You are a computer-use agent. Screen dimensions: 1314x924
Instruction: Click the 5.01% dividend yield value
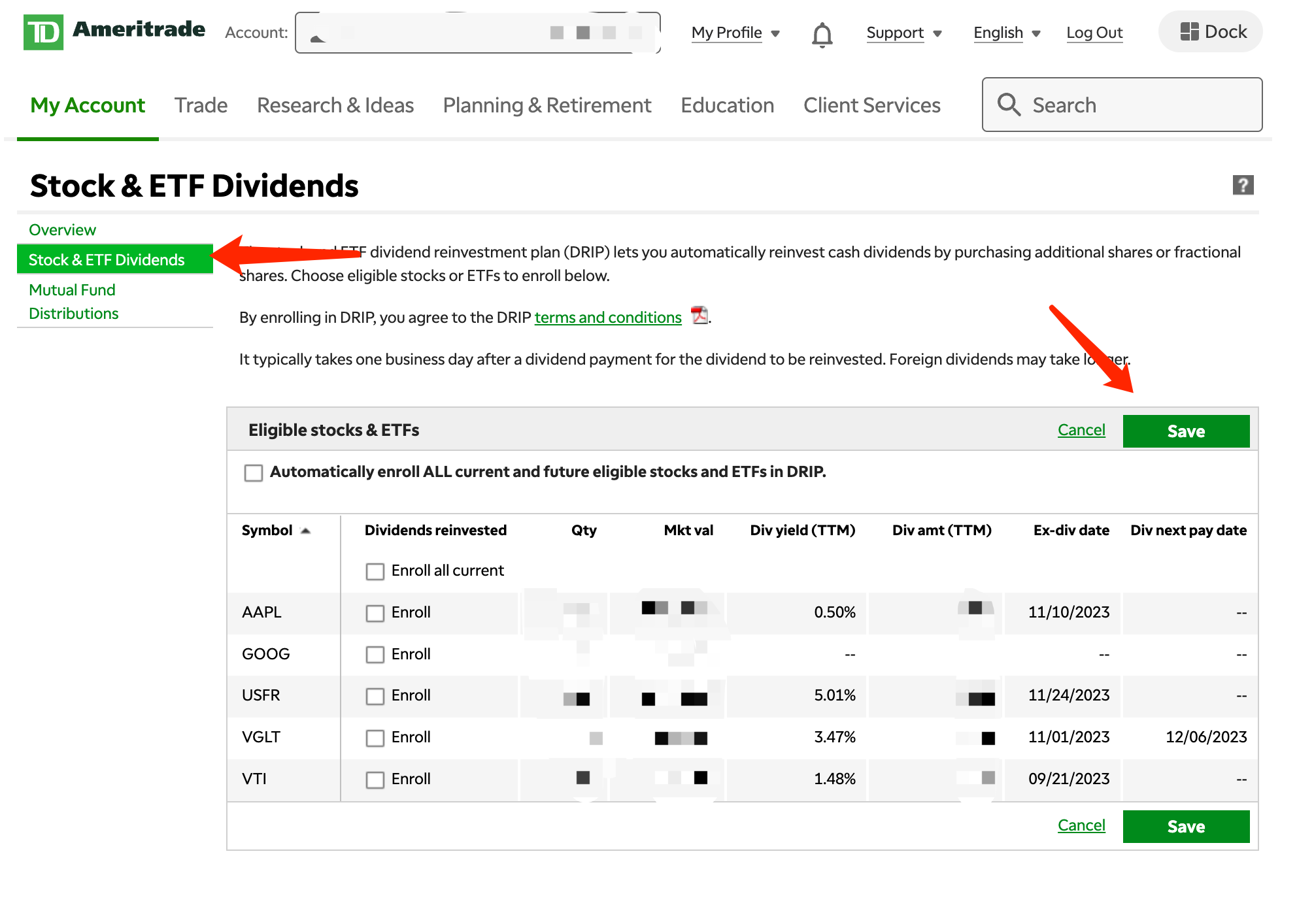[835, 695]
